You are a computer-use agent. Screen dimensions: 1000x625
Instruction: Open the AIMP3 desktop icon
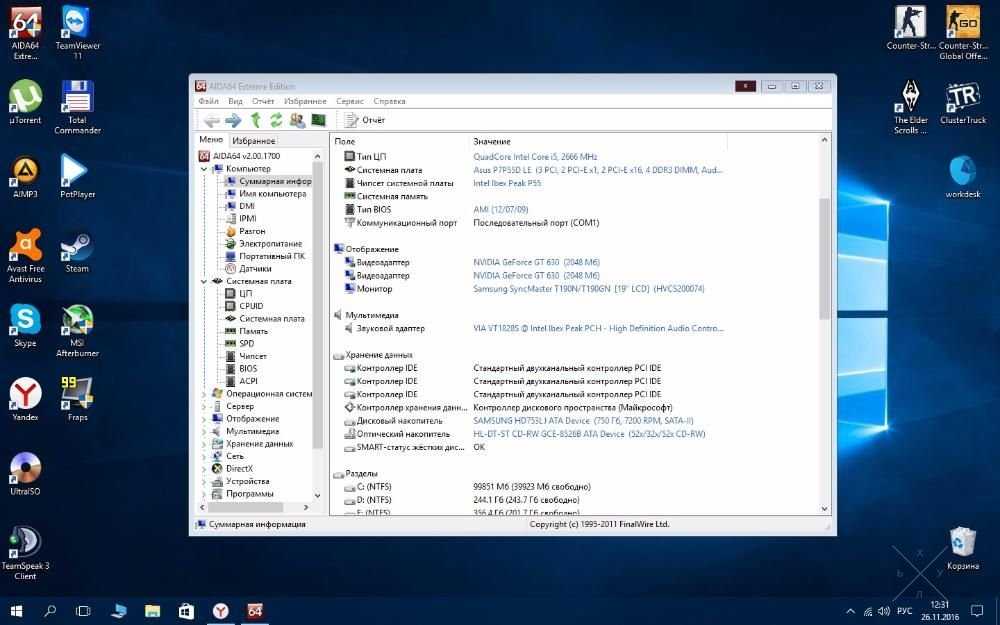26,177
